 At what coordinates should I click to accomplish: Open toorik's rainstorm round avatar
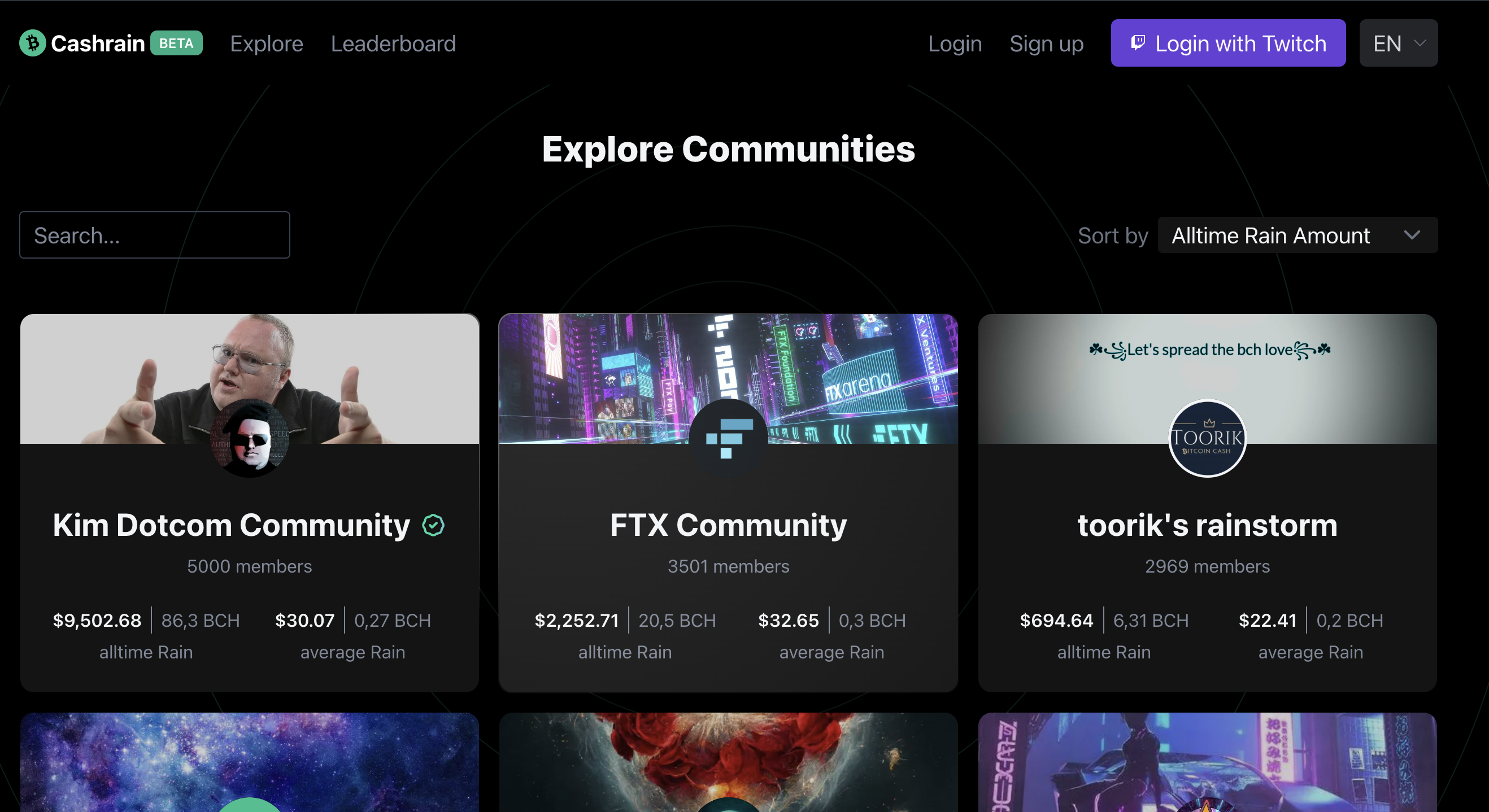point(1207,438)
